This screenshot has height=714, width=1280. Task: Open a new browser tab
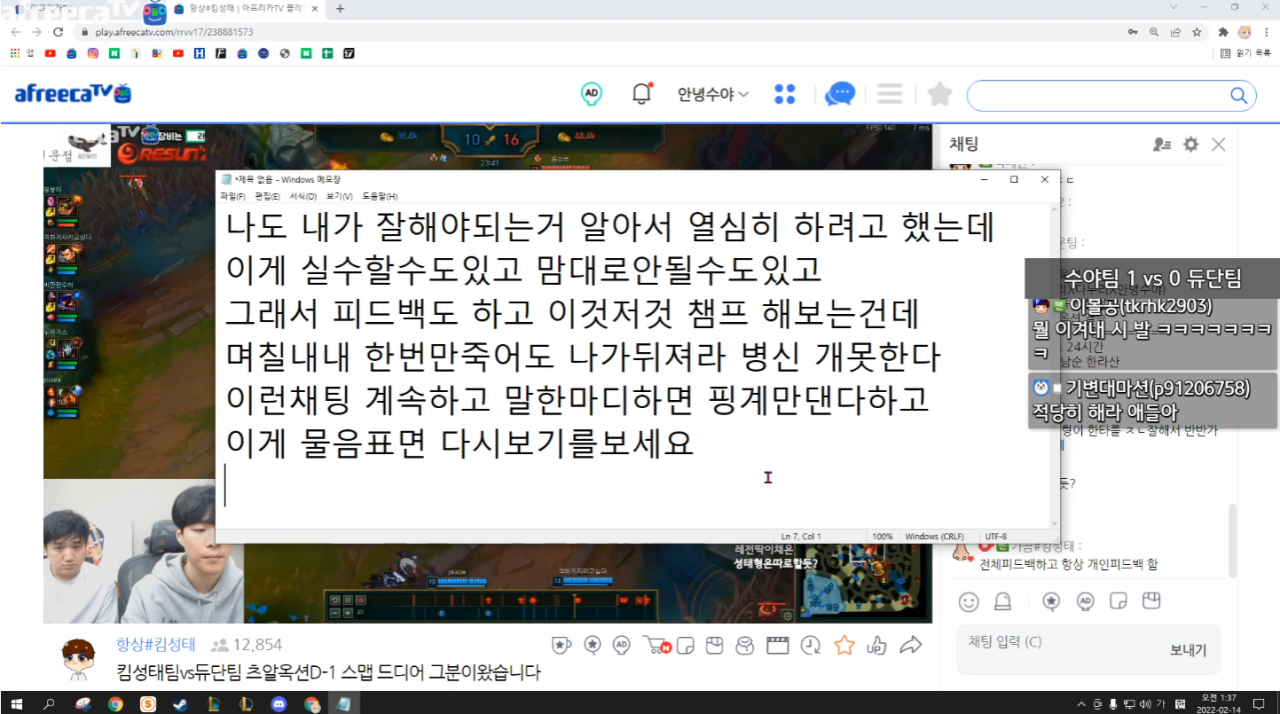click(340, 8)
